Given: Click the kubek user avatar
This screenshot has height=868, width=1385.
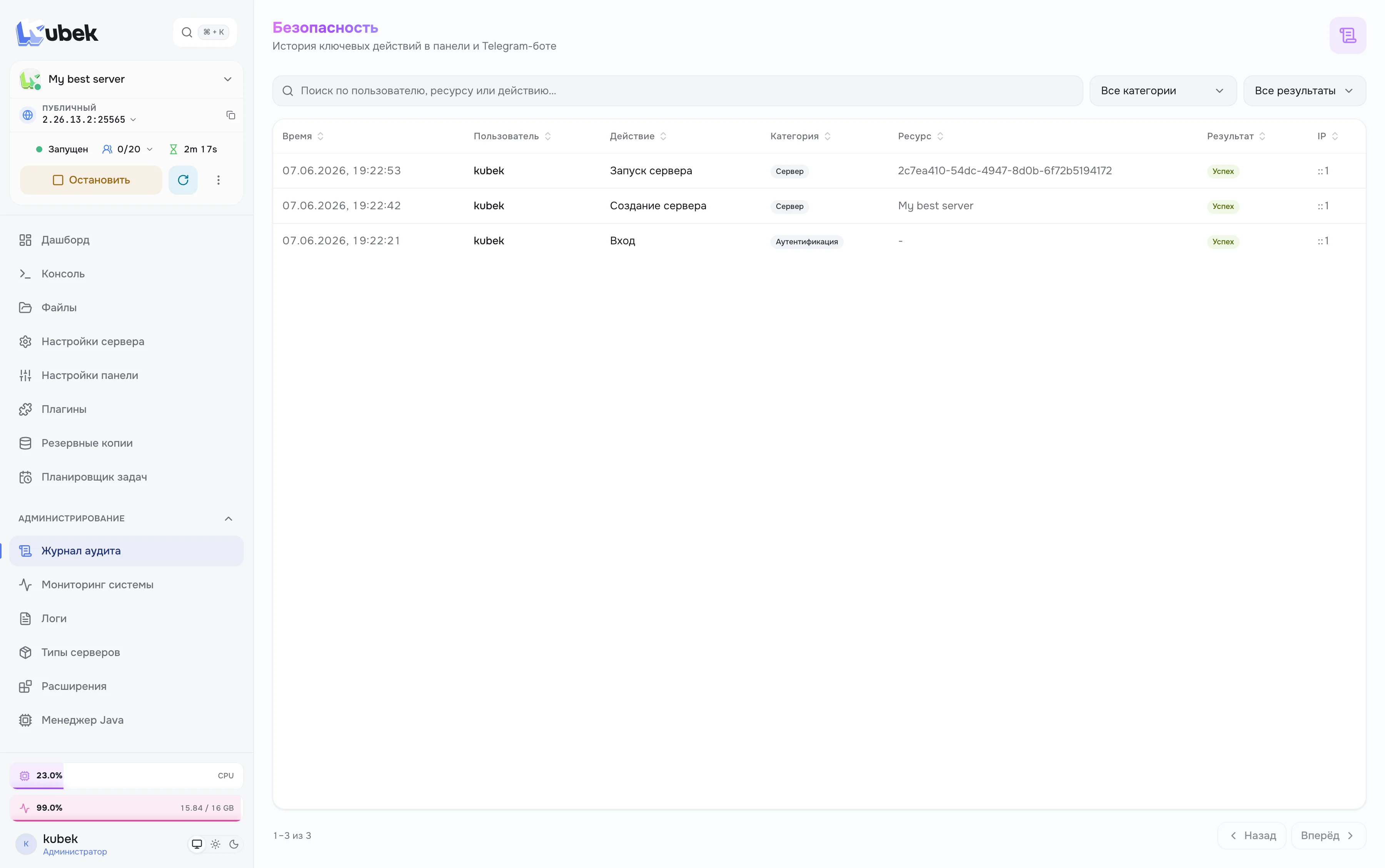Looking at the screenshot, I should 26,844.
